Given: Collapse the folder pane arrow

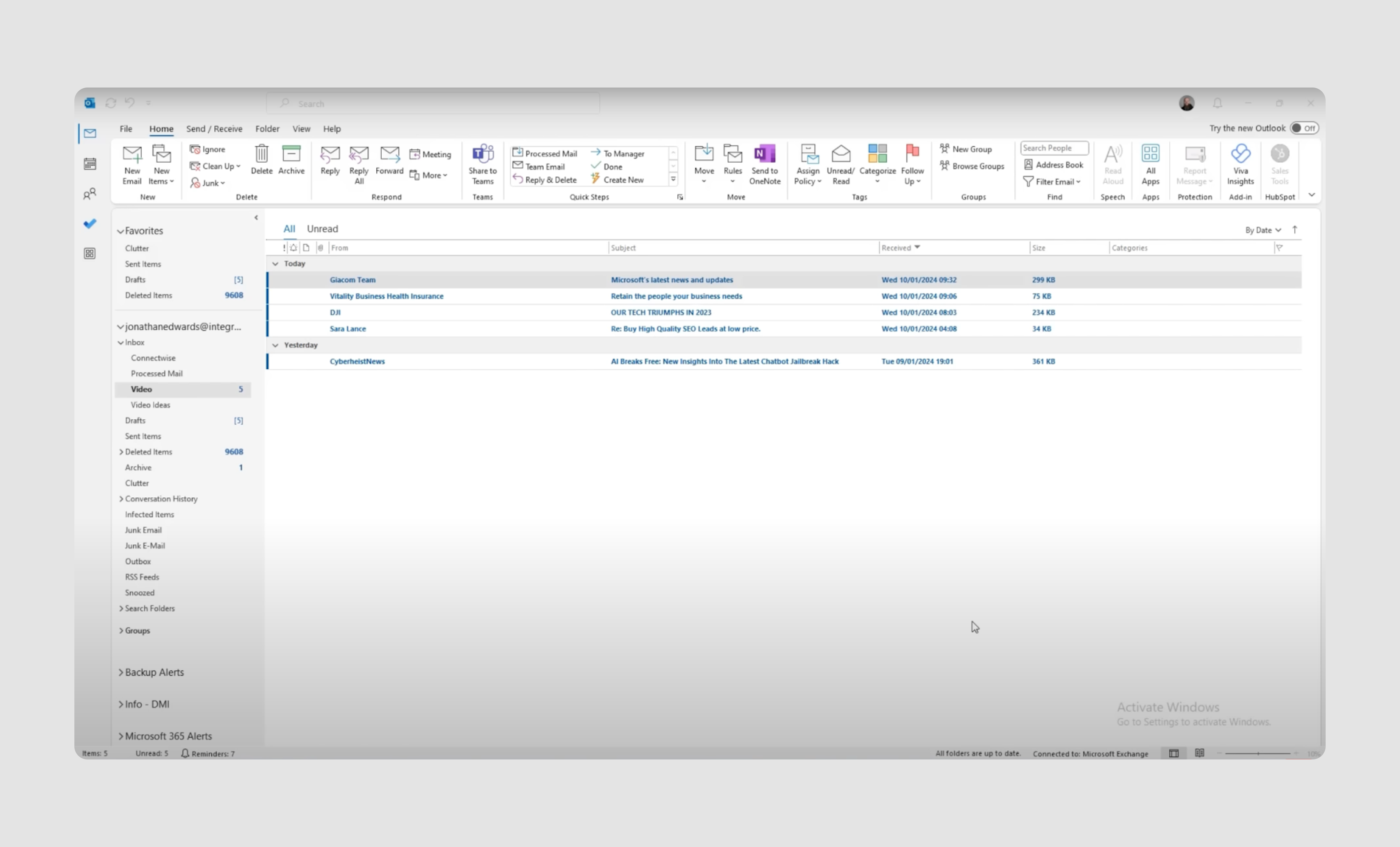Looking at the screenshot, I should [x=256, y=218].
